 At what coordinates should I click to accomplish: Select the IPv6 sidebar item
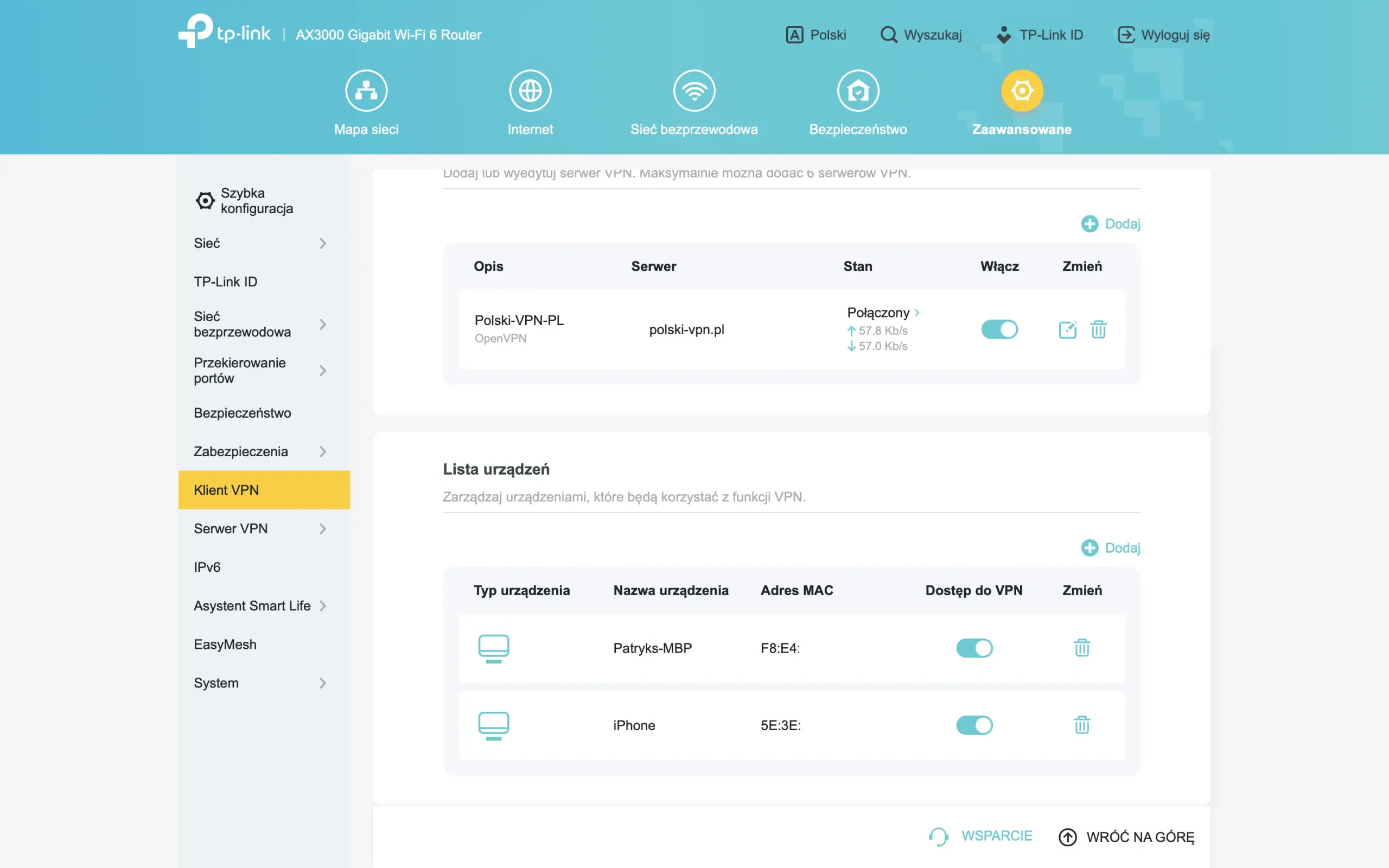[207, 567]
